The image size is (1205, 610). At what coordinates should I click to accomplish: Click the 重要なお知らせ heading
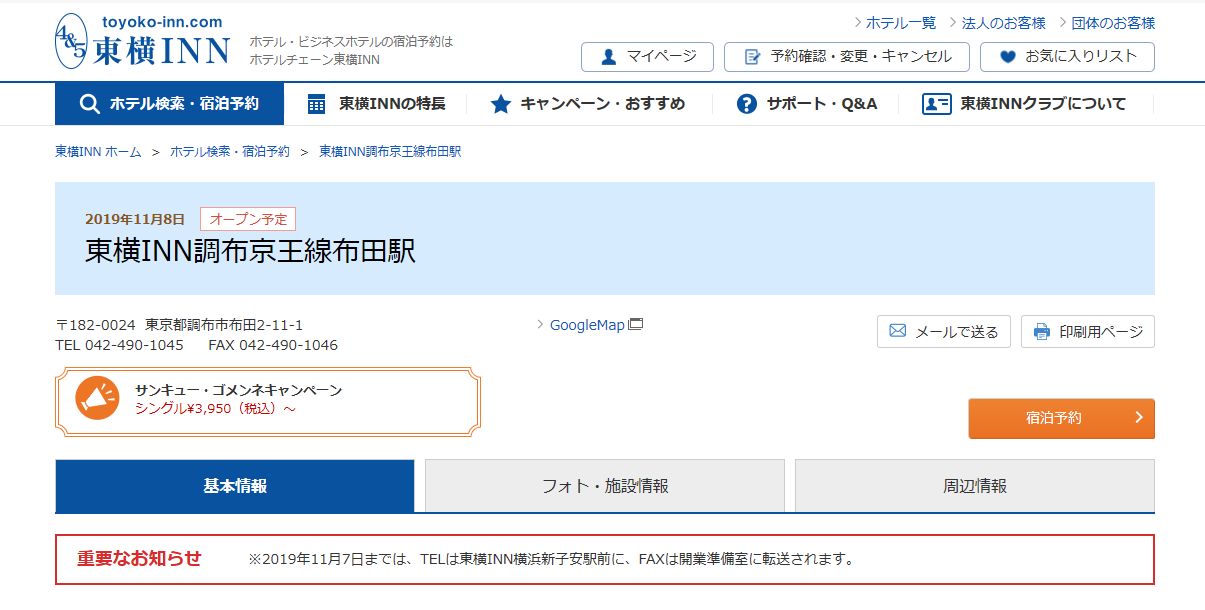tap(139, 558)
